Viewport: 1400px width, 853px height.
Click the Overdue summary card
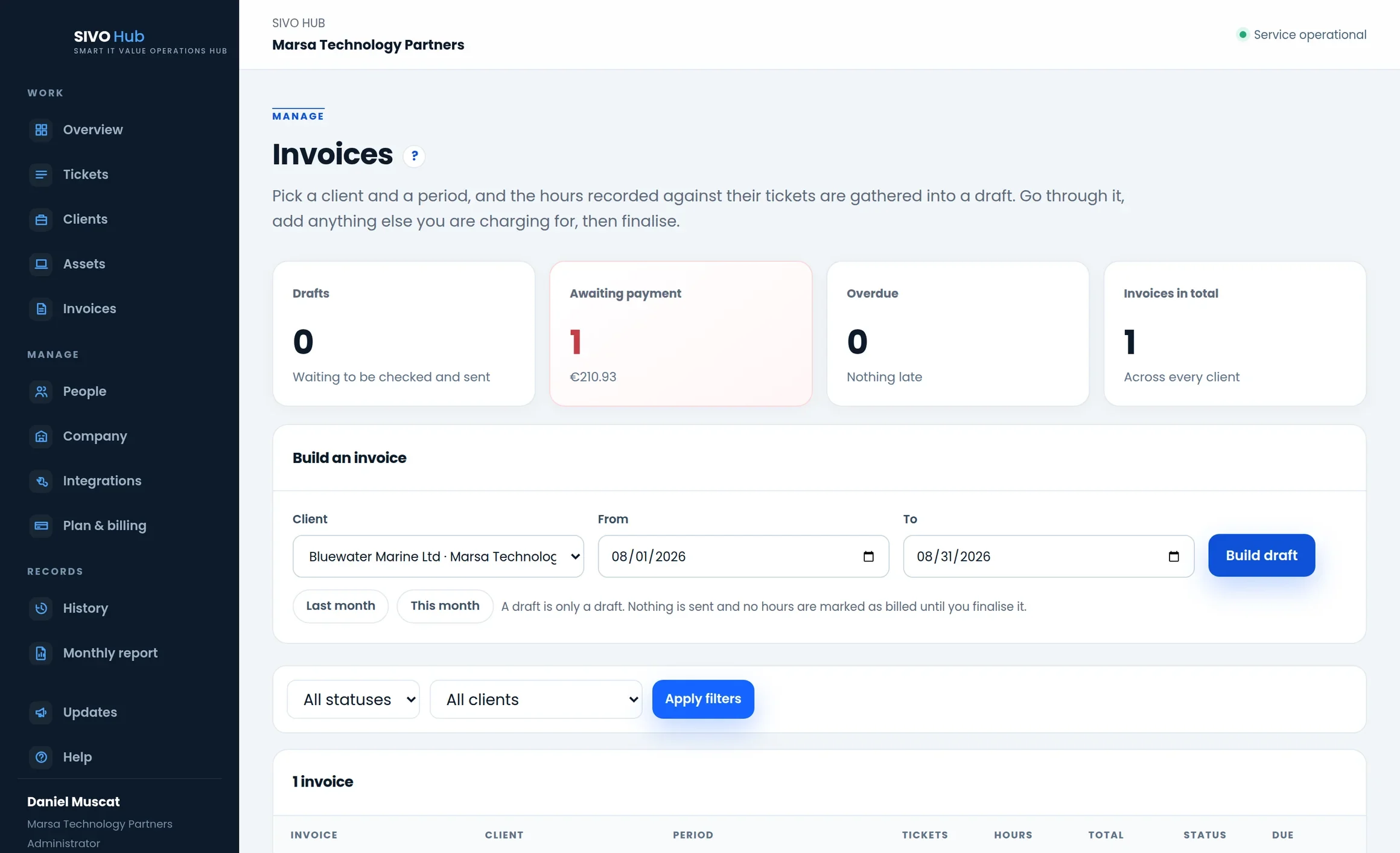click(958, 333)
